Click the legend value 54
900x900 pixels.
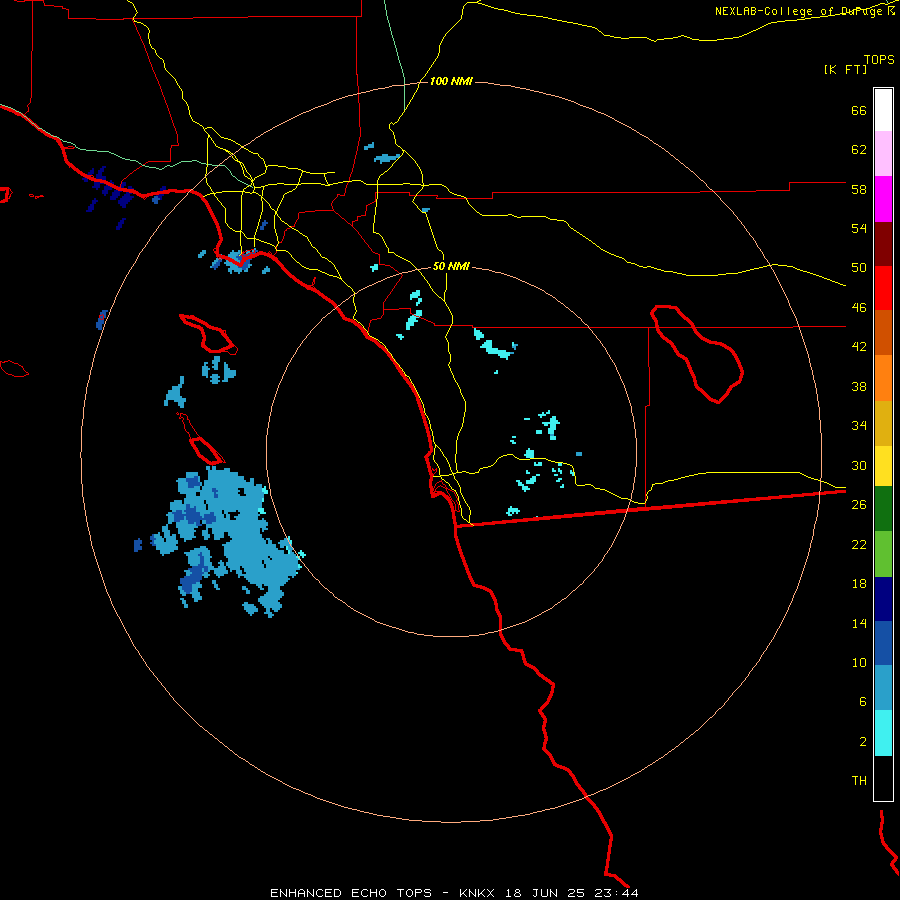tap(859, 228)
